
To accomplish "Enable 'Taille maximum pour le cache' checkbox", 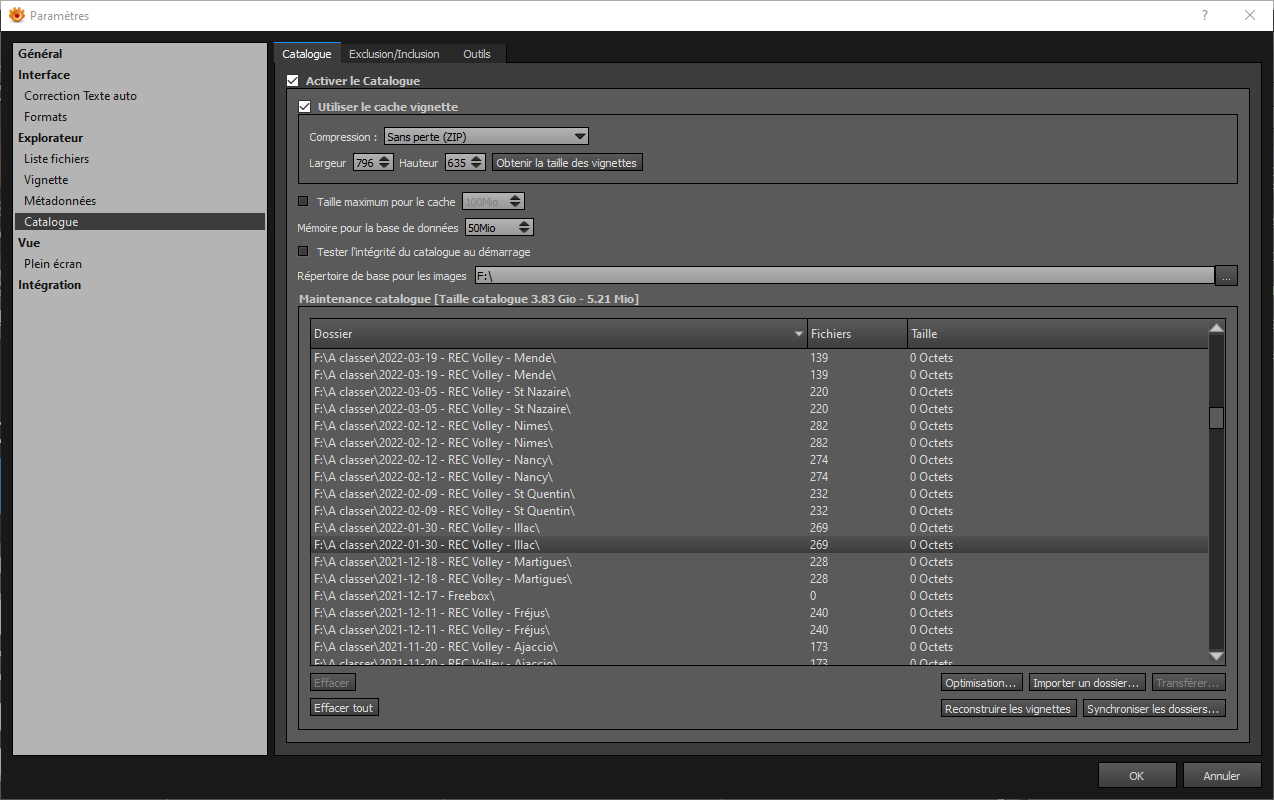I will pyautogui.click(x=304, y=202).
